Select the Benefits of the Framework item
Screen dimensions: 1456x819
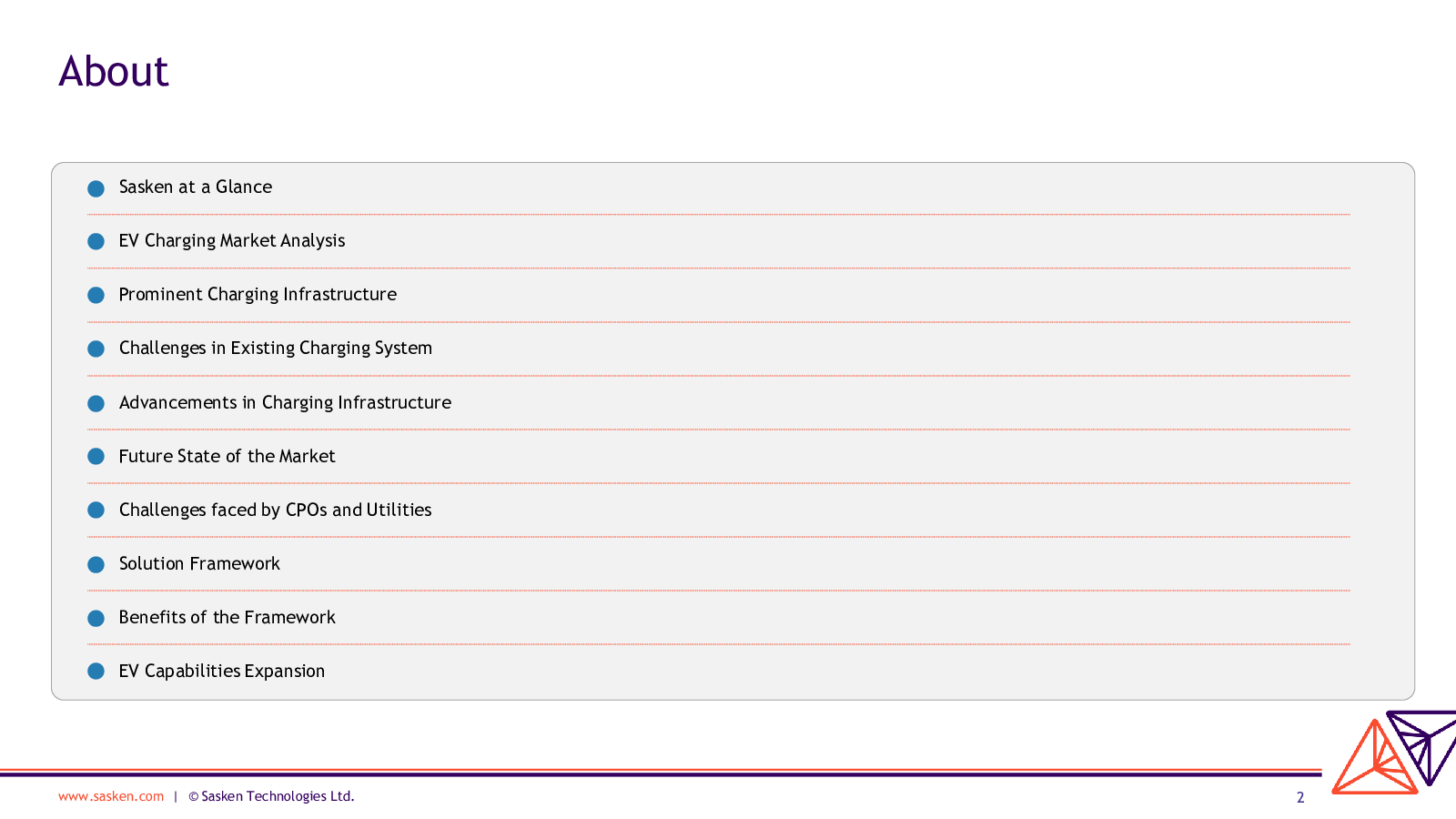click(x=227, y=618)
